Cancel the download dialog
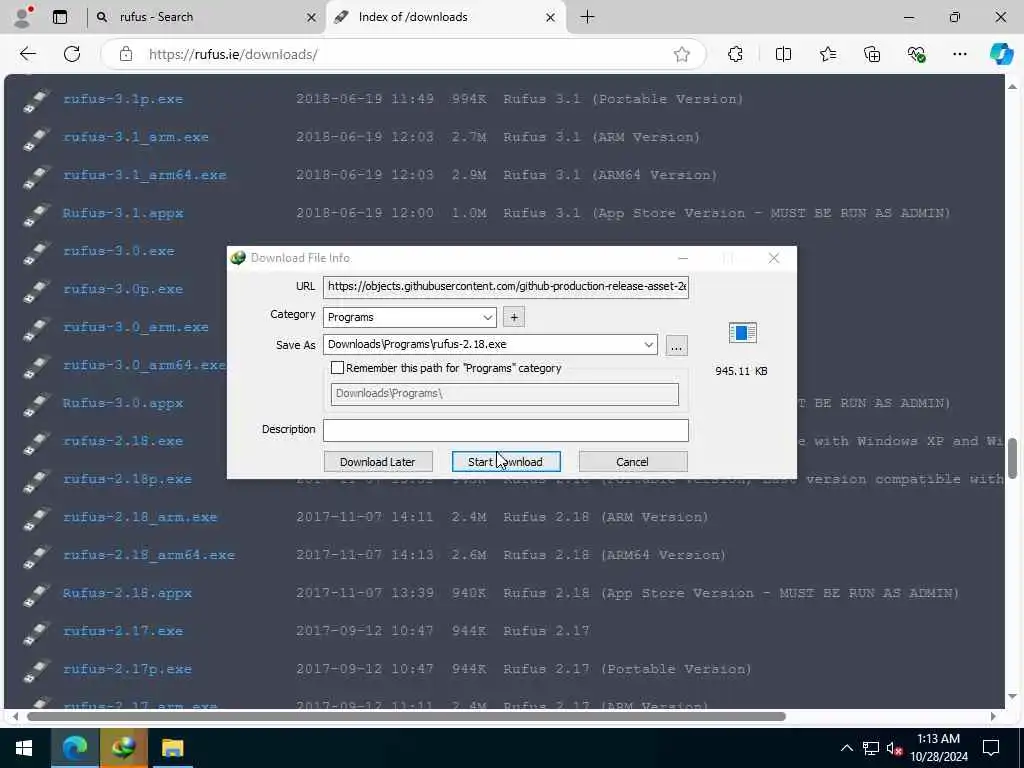Image resolution: width=1024 pixels, height=768 pixels. [632, 462]
